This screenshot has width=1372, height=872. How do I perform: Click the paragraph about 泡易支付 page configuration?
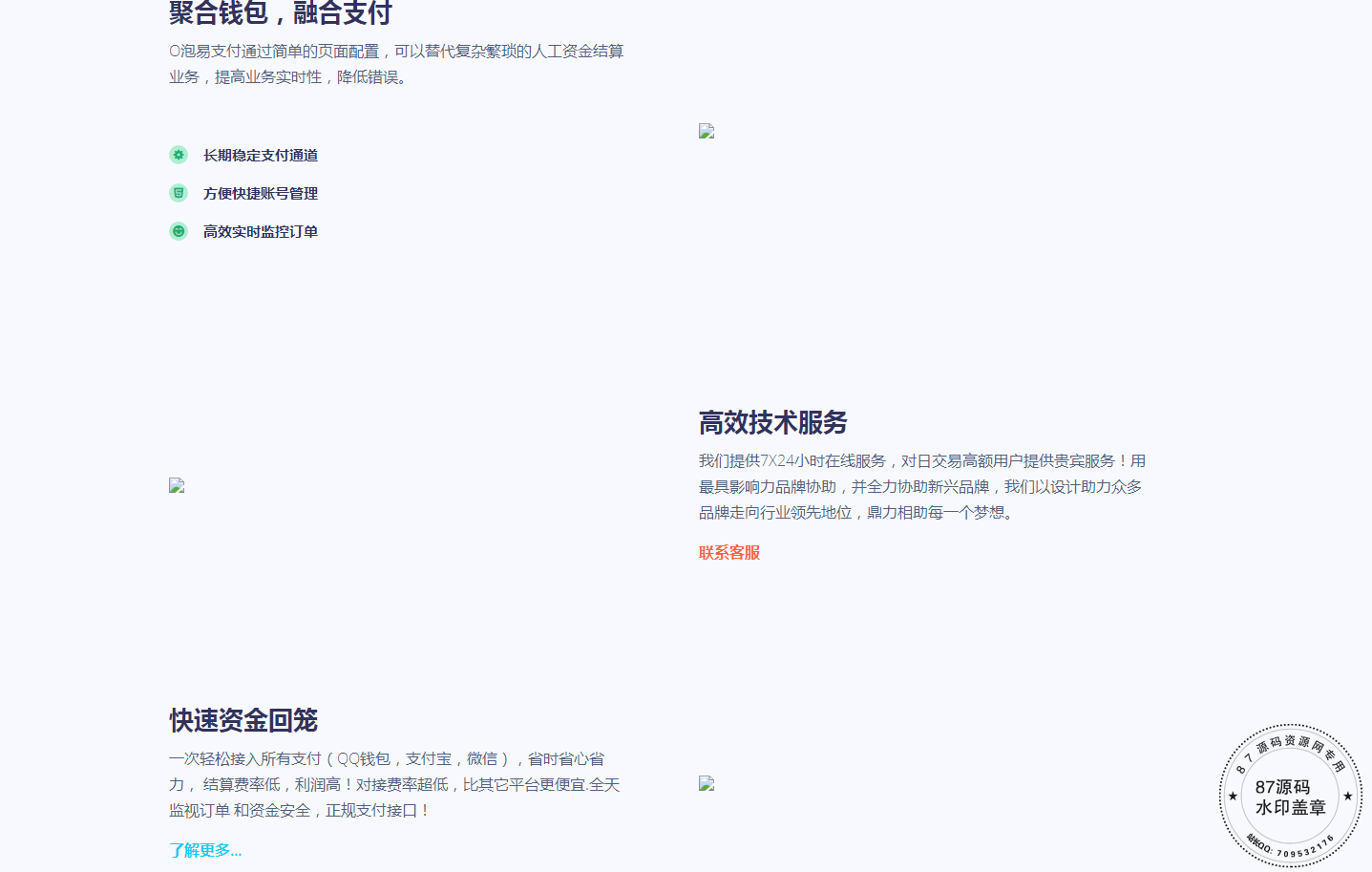(x=396, y=64)
